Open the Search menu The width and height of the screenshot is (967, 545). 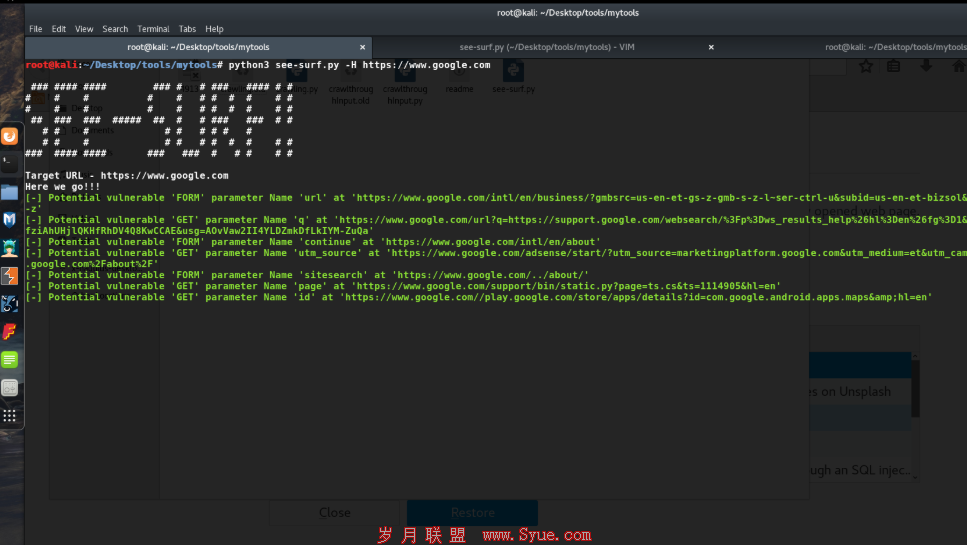[115, 29]
